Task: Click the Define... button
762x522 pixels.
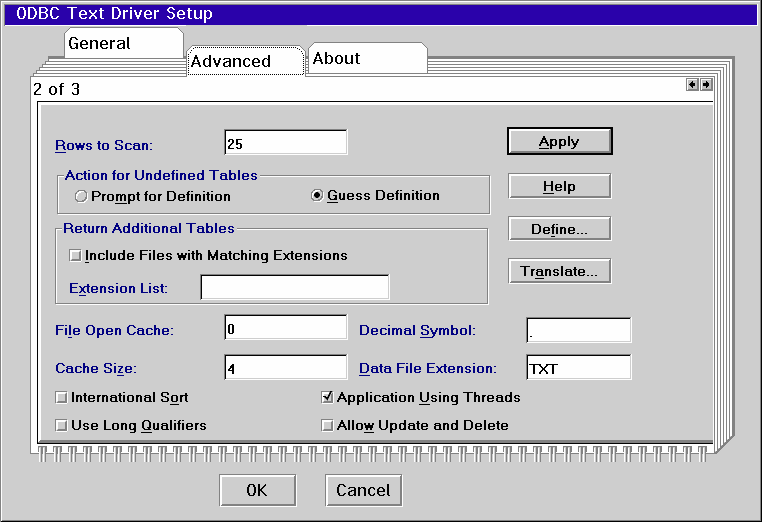Action: 559,229
